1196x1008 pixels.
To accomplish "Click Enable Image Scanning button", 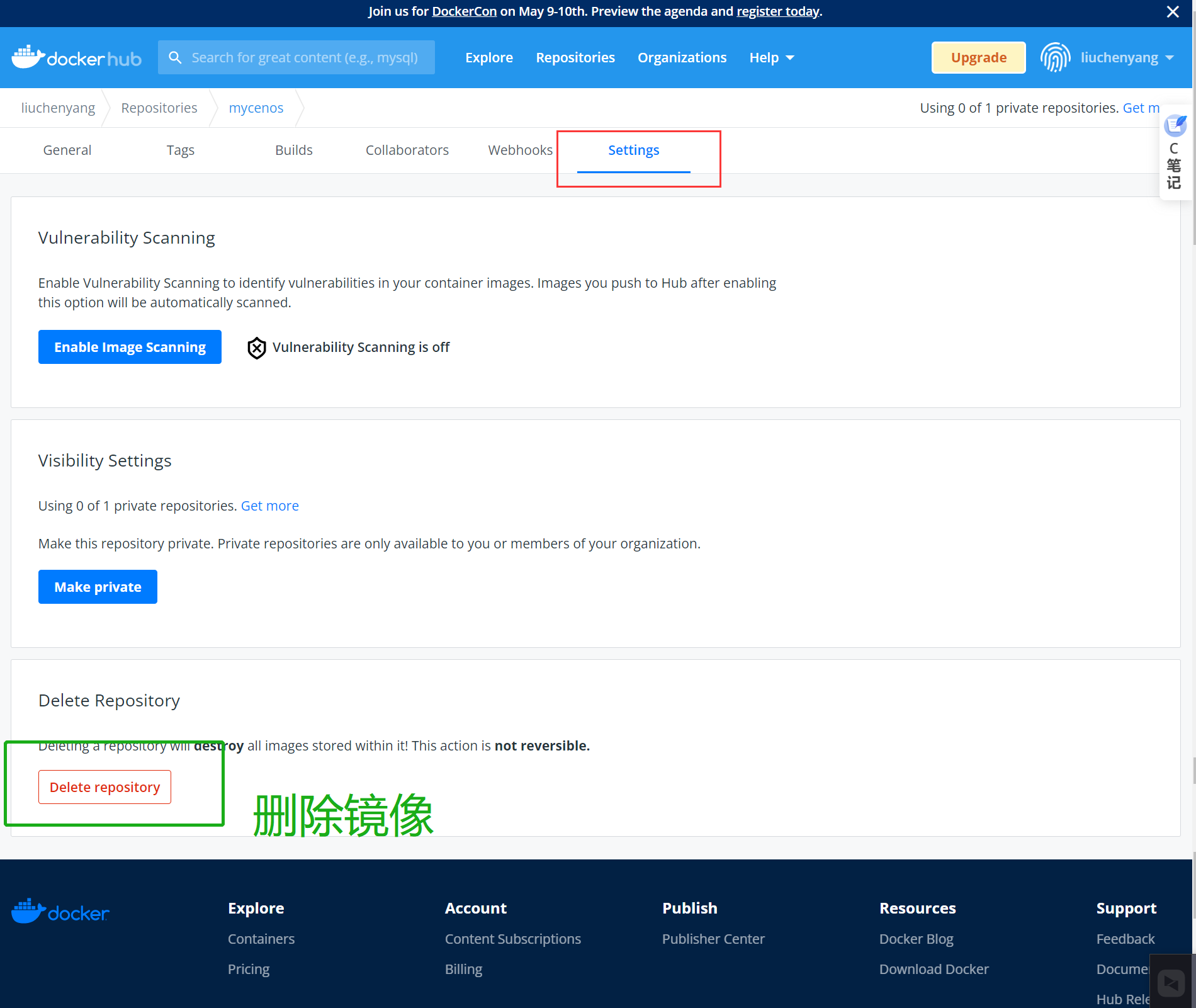I will [x=130, y=348].
